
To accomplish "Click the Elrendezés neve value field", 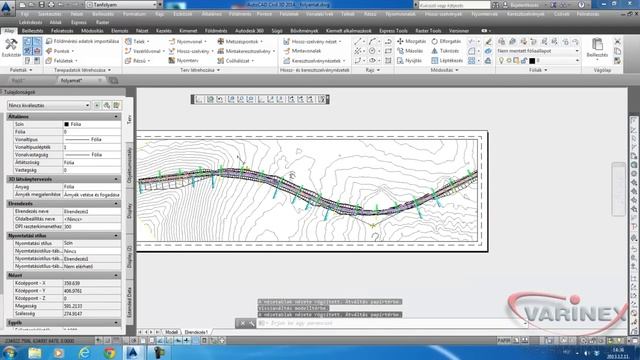I will click(x=92, y=211).
